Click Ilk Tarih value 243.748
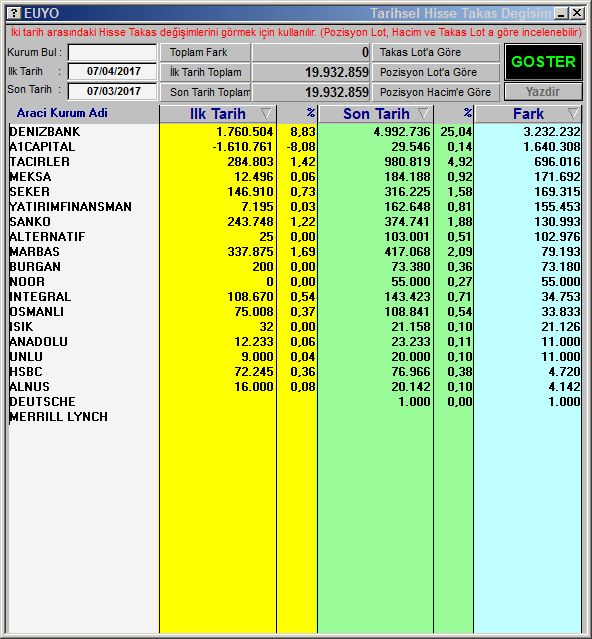592x639 pixels. [251, 222]
